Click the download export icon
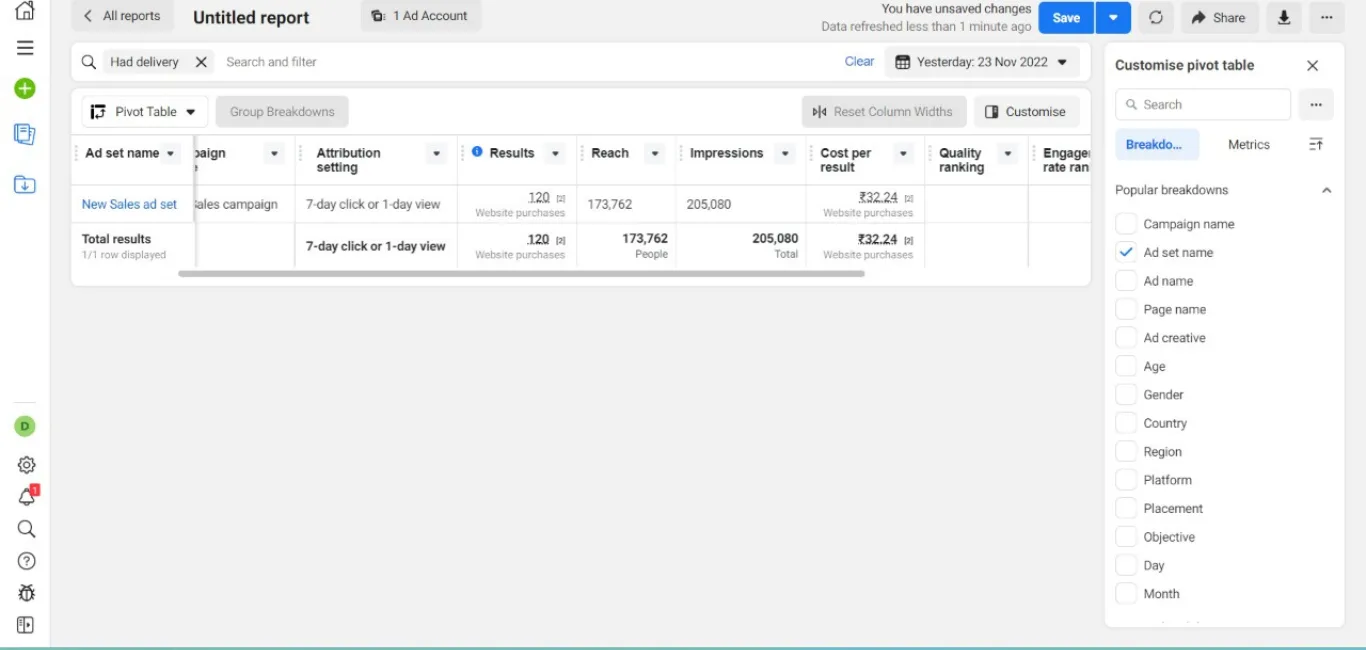Viewport: 1366px width, 650px height. [1284, 17]
